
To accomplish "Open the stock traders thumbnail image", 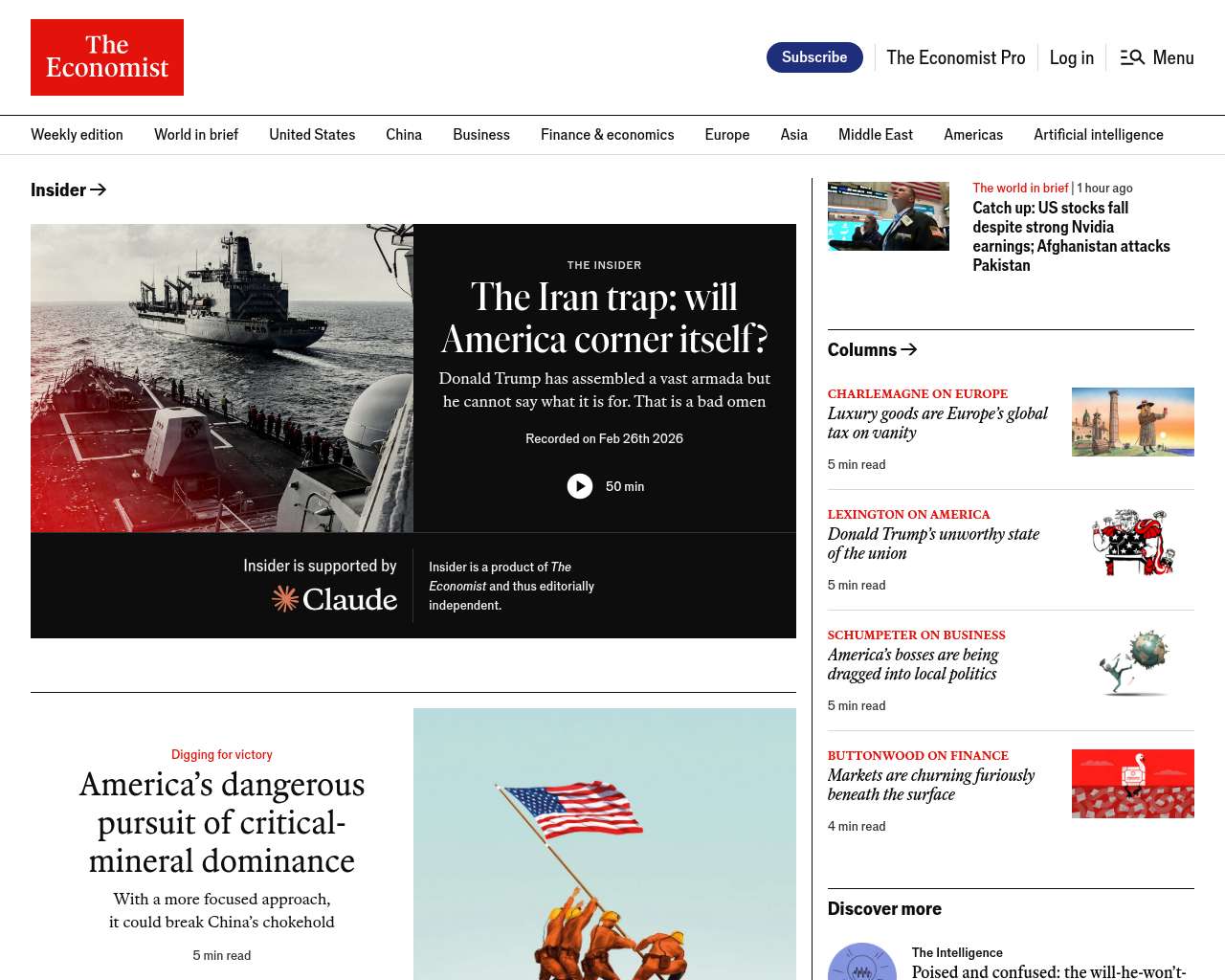I will (888, 216).
